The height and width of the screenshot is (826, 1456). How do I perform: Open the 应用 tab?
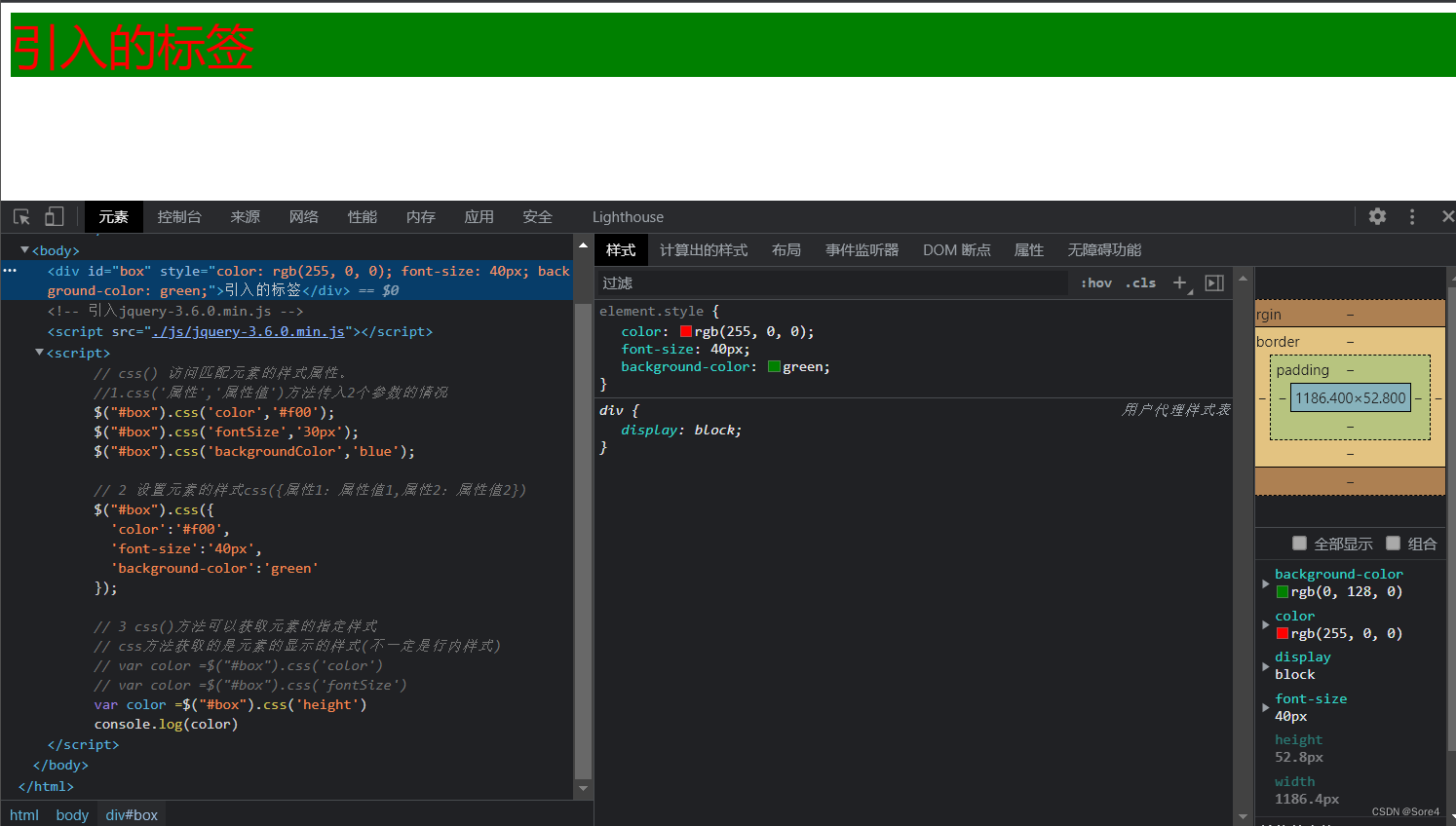click(x=479, y=217)
